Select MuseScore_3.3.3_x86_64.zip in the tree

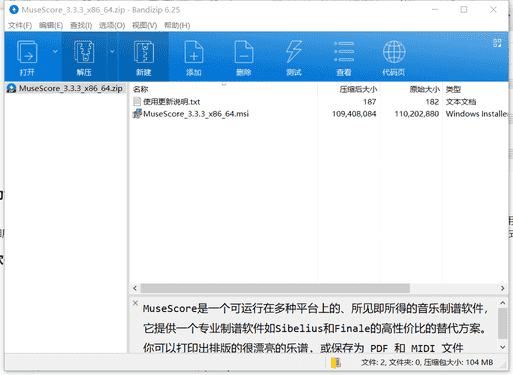(x=70, y=88)
